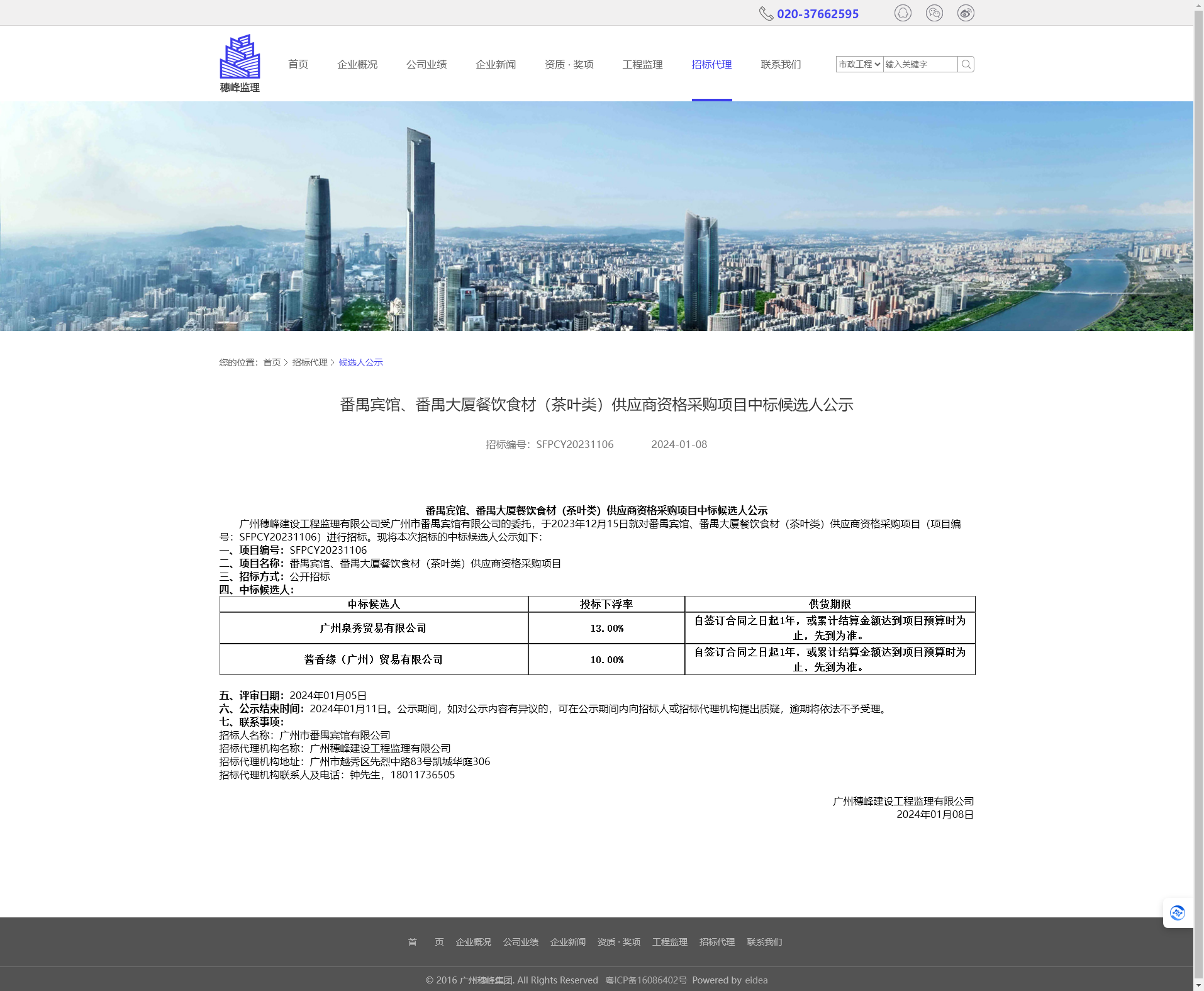Viewport: 1204px width, 991px height.
Task: Open the 粤ICP备16086402号 footer link
Action: point(646,980)
